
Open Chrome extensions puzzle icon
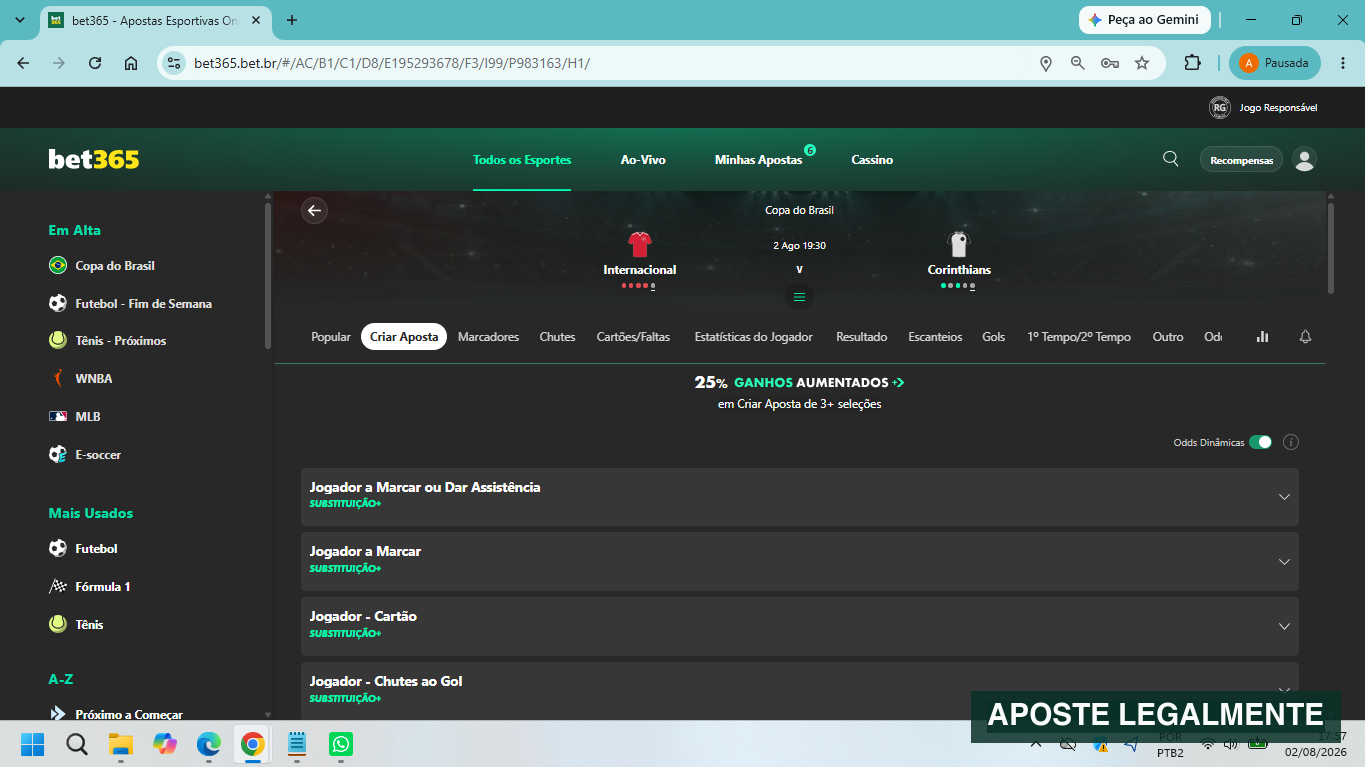(1192, 63)
